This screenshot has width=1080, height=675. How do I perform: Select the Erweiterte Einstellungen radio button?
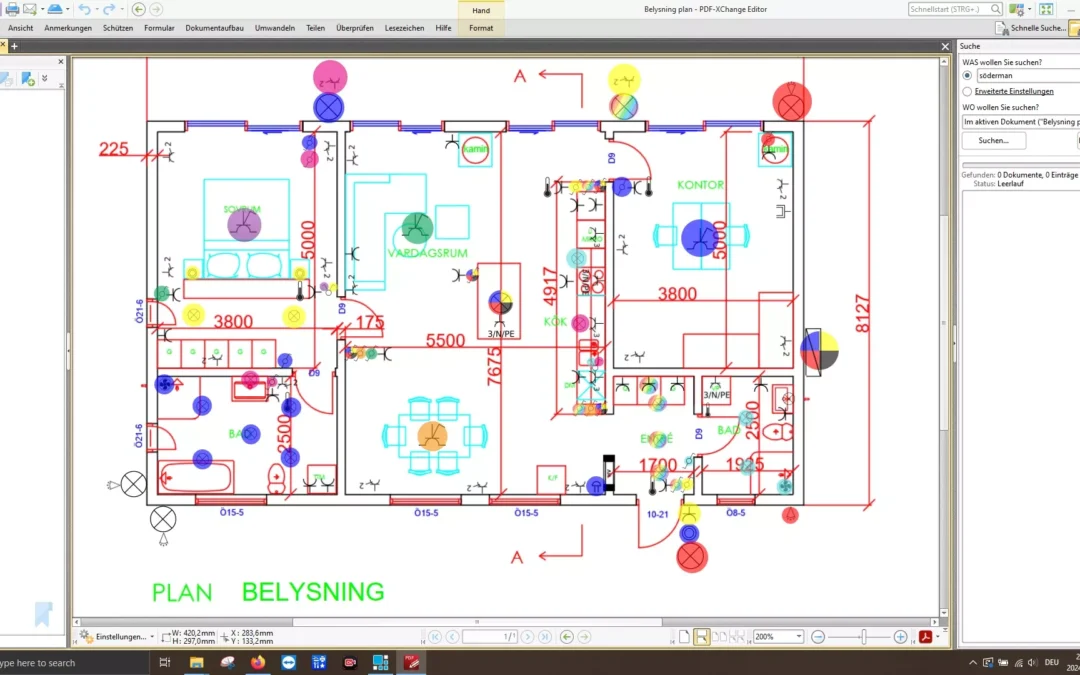[x=967, y=91]
